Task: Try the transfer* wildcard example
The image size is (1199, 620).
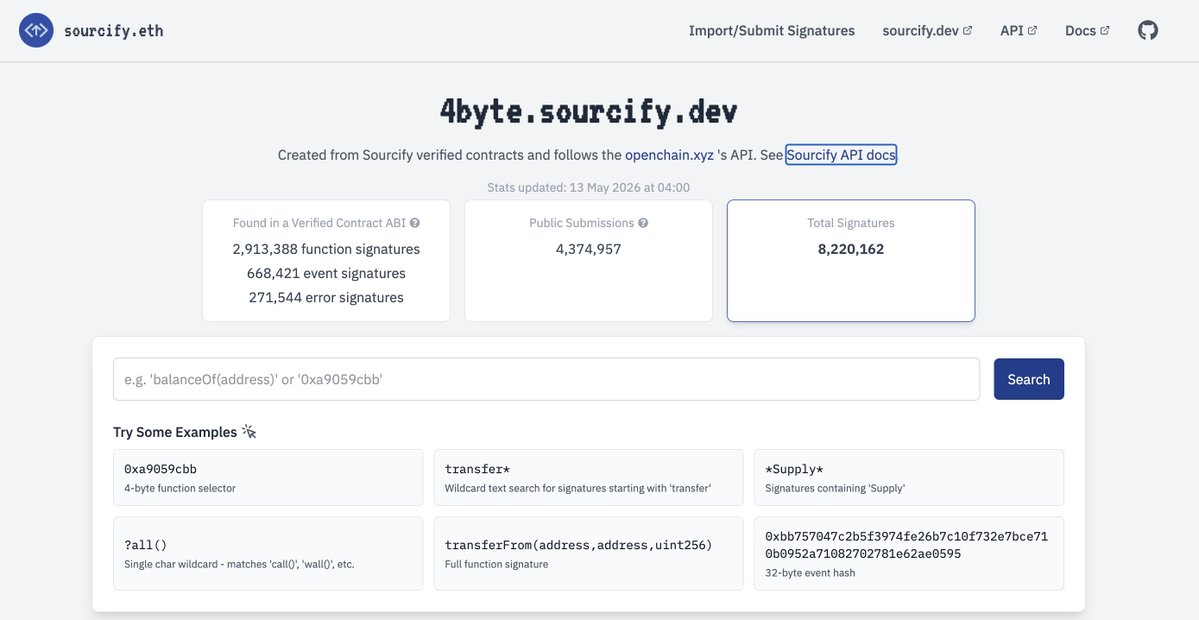Action: pyautogui.click(x=588, y=478)
